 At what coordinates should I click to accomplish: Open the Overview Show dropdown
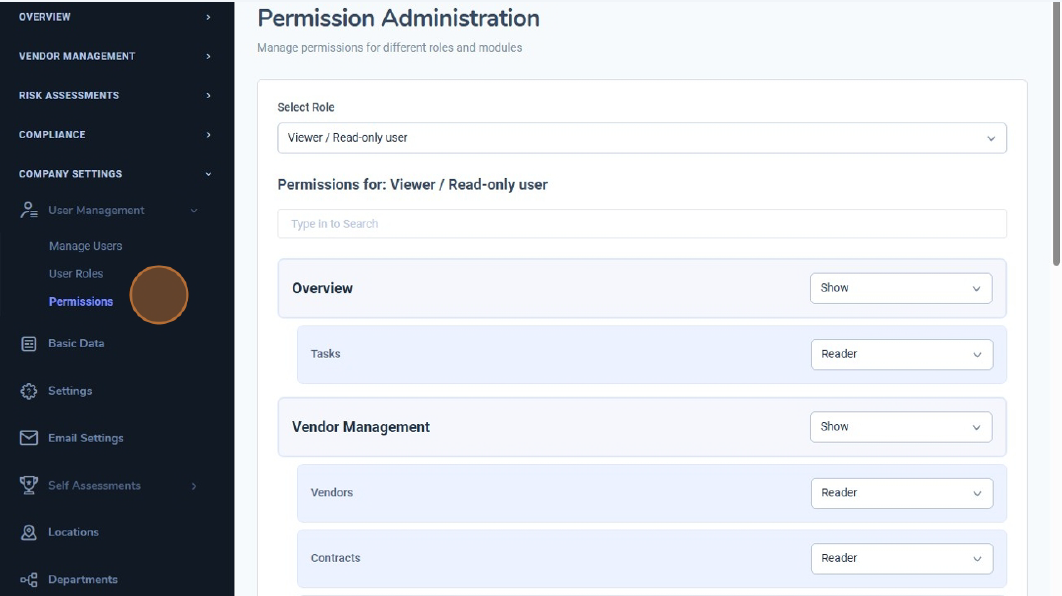(x=900, y=288)
